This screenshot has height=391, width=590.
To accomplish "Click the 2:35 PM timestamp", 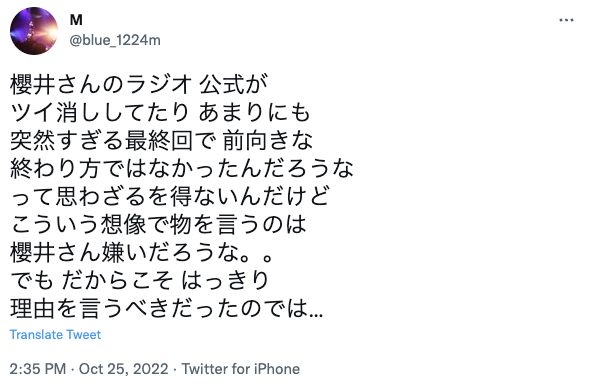I will [x=38, y=369].
